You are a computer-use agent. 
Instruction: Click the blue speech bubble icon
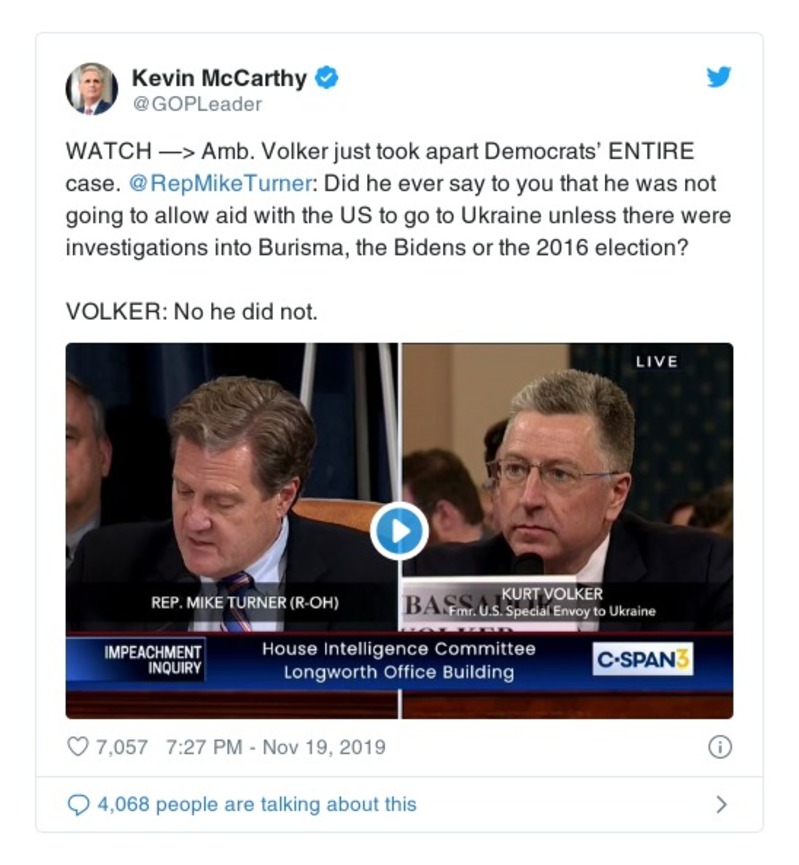coord(77,804)
